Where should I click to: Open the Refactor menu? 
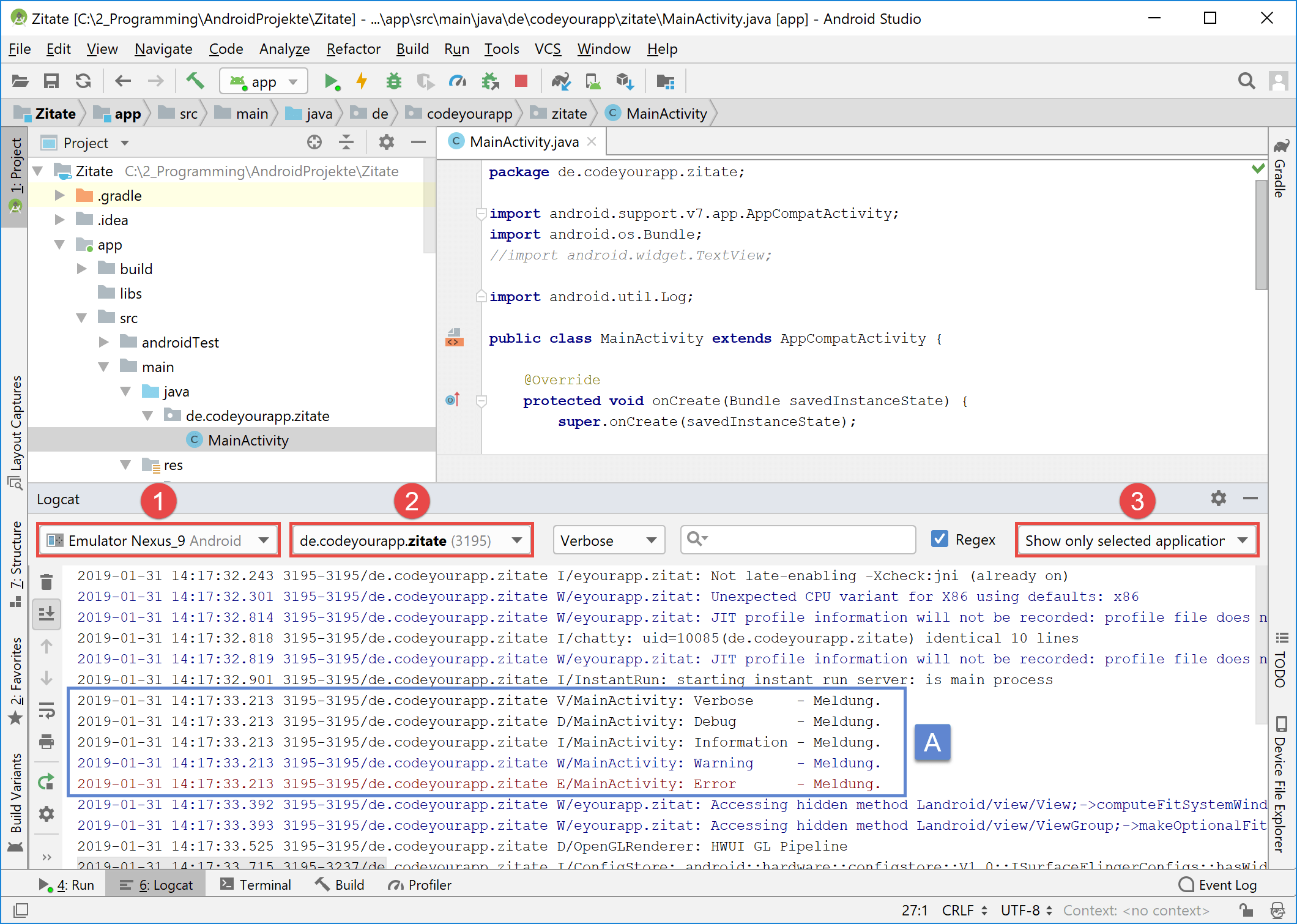pyautogui.click(x=353, y=49)
